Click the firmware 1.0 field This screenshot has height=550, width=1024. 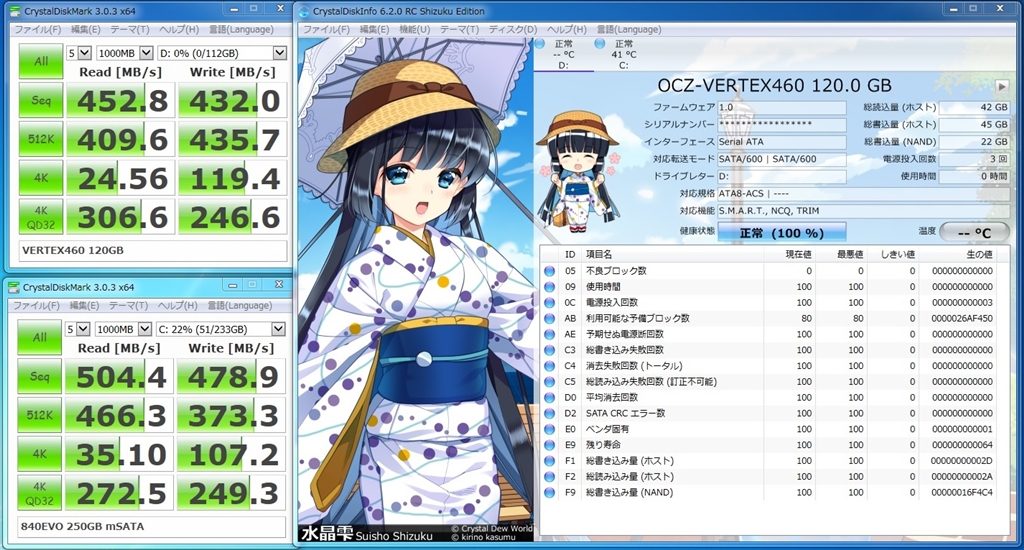pyautogui.click(x=782, y=107)
